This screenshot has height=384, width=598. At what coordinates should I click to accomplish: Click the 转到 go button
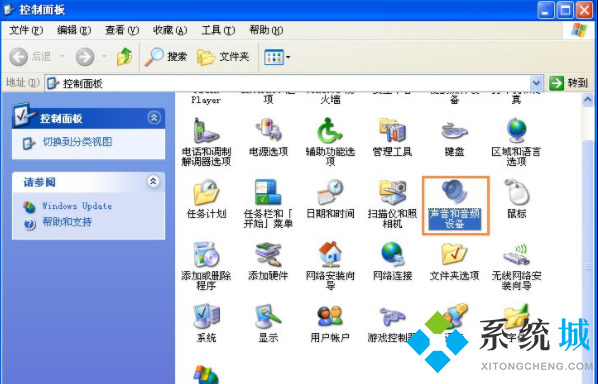click(x=570, y=83)
